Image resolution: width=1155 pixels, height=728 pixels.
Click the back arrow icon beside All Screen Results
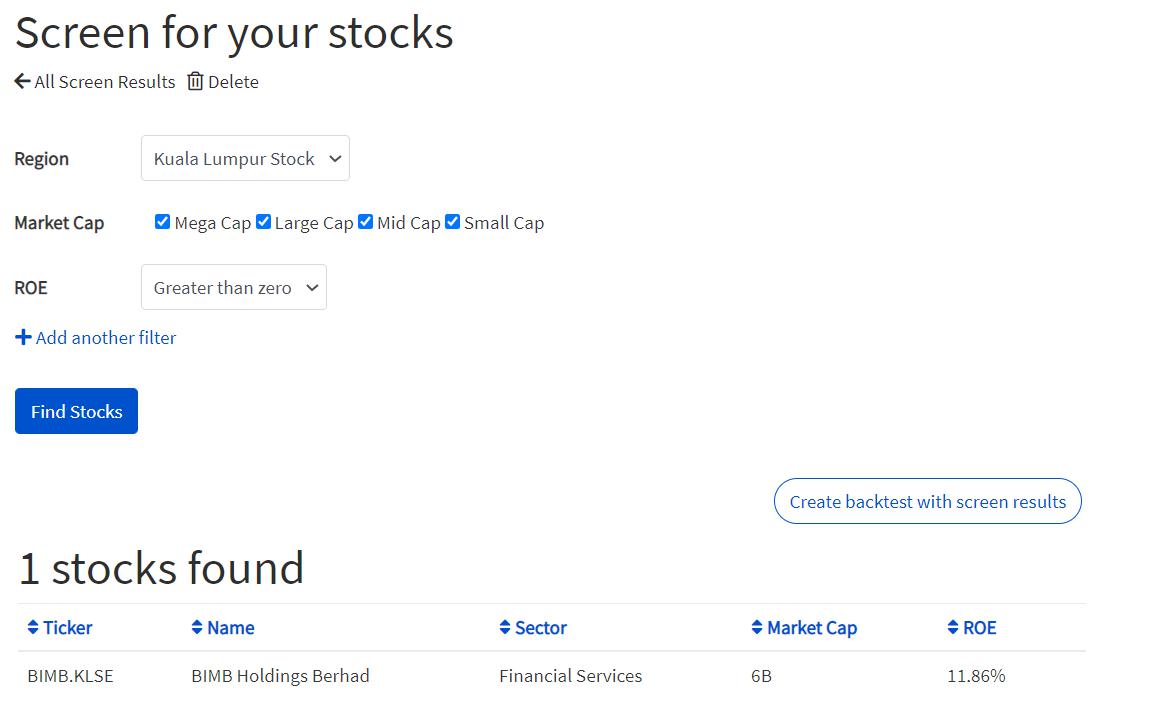click(x=22, y=82)
